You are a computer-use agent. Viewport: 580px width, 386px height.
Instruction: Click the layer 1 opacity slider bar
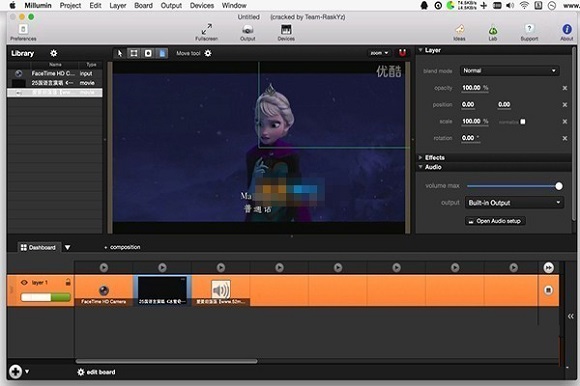tap(45, 297)
